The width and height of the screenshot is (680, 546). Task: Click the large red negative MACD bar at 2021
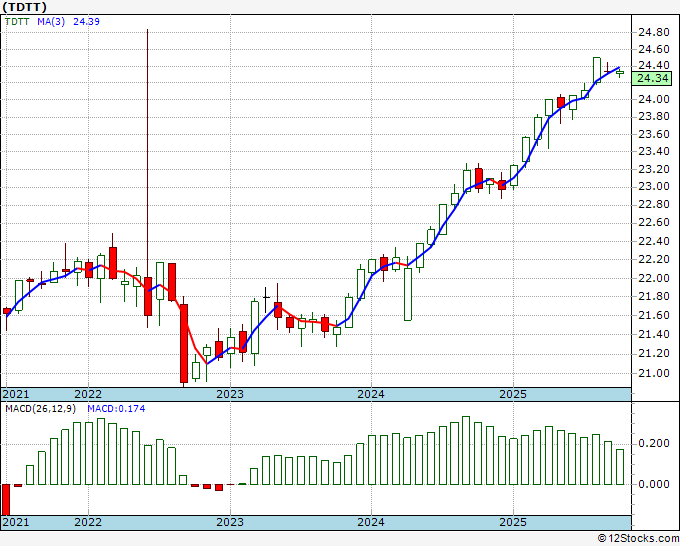click(x=6, y=500)
